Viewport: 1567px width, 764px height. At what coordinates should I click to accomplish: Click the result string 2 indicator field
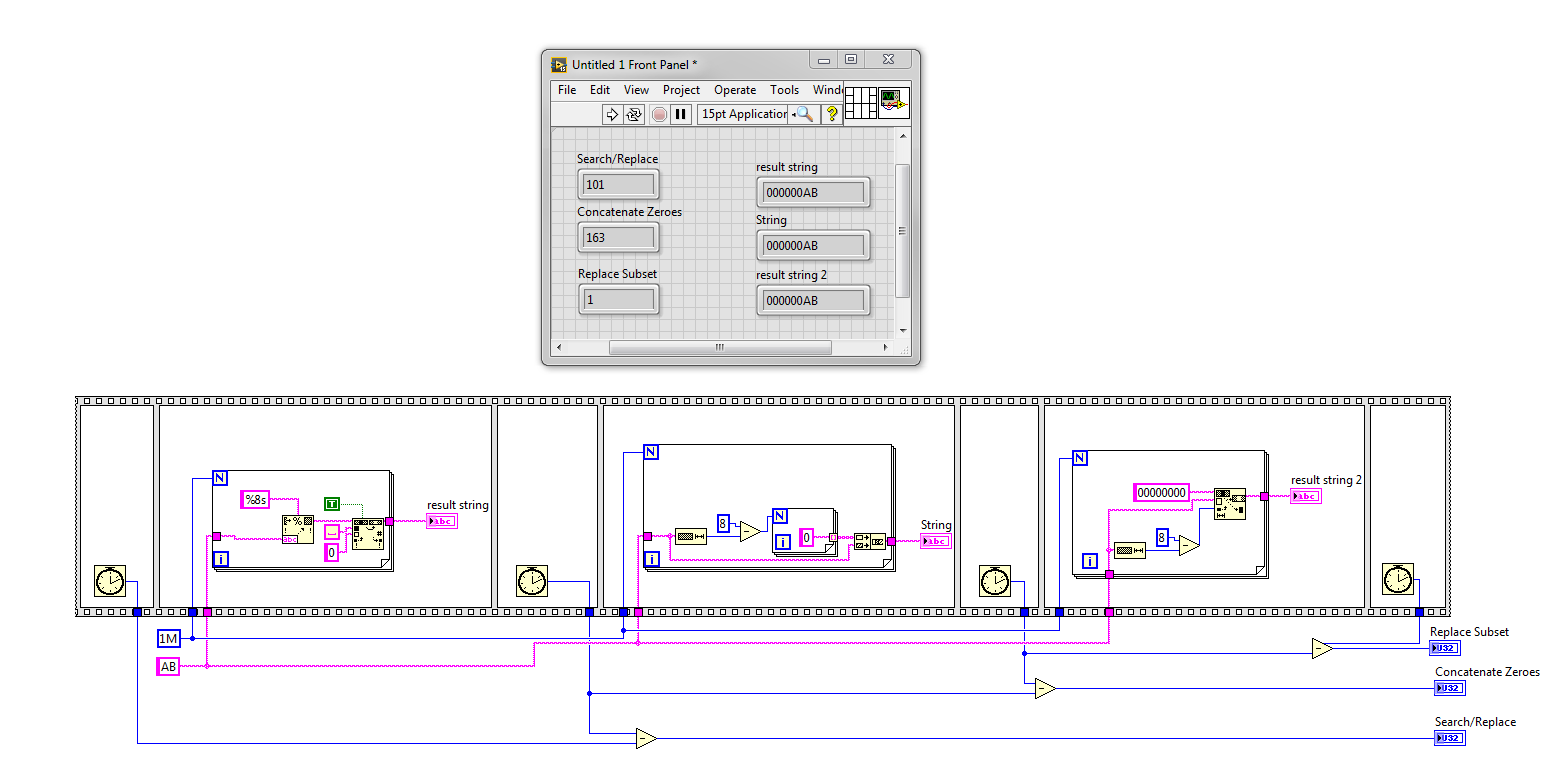[813, 300]
